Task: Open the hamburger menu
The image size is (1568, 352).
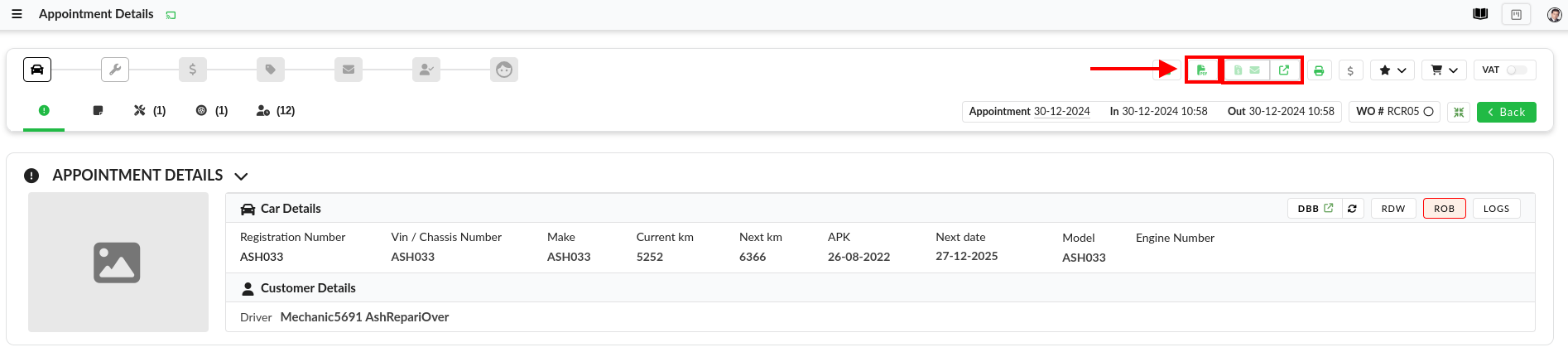Action: (x=17, y=14)
